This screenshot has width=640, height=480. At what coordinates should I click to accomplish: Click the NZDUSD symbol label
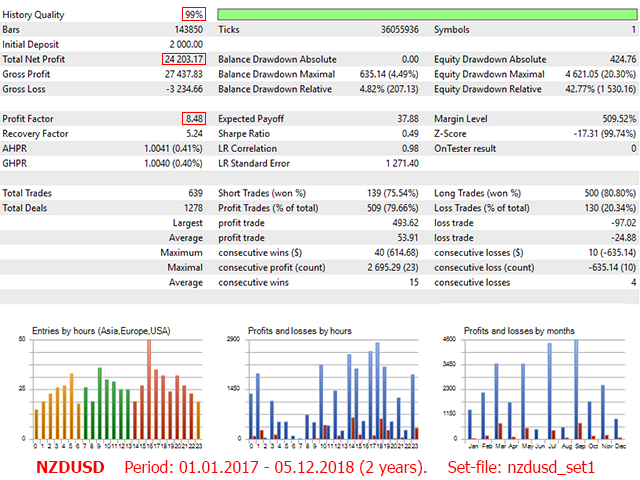67,467
